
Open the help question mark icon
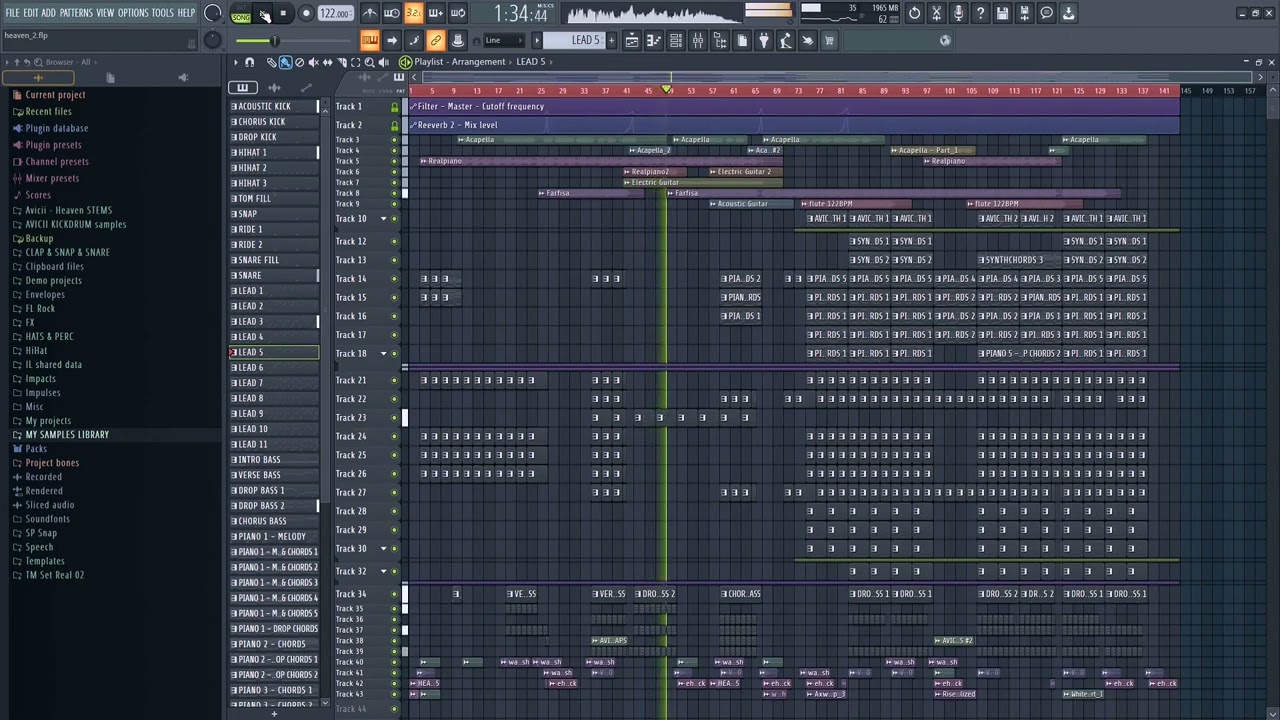point(980,13)
